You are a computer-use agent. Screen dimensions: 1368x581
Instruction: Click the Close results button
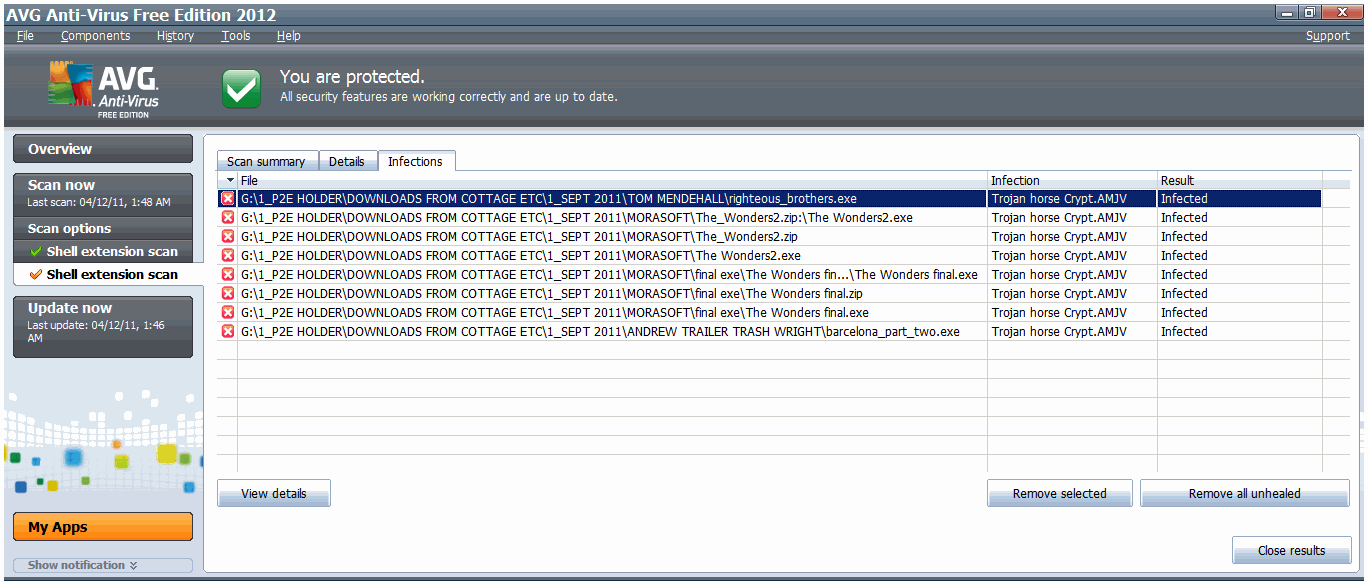point(1291,551)
